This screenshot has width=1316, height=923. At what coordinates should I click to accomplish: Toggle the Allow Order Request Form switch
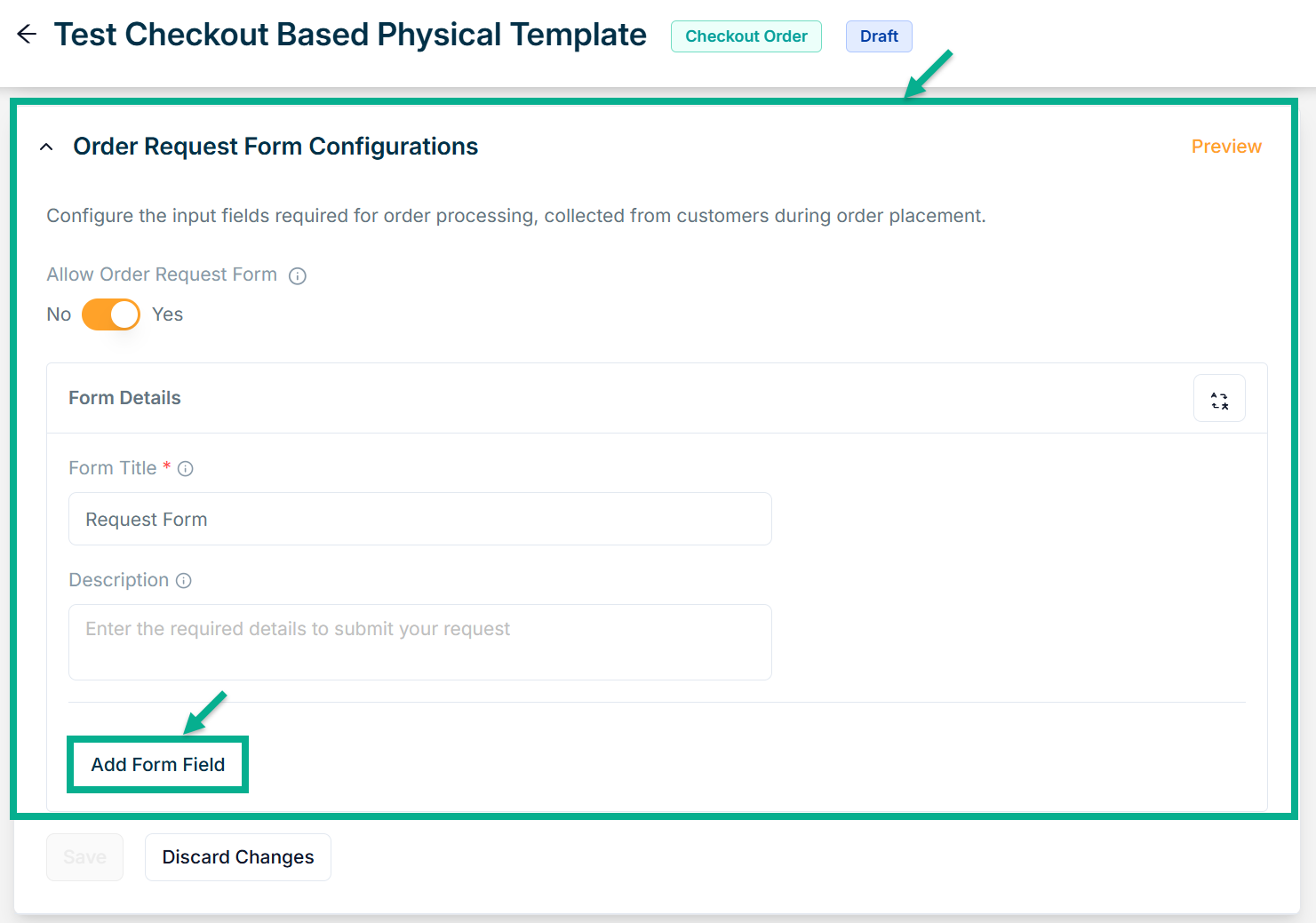(111, 314)
